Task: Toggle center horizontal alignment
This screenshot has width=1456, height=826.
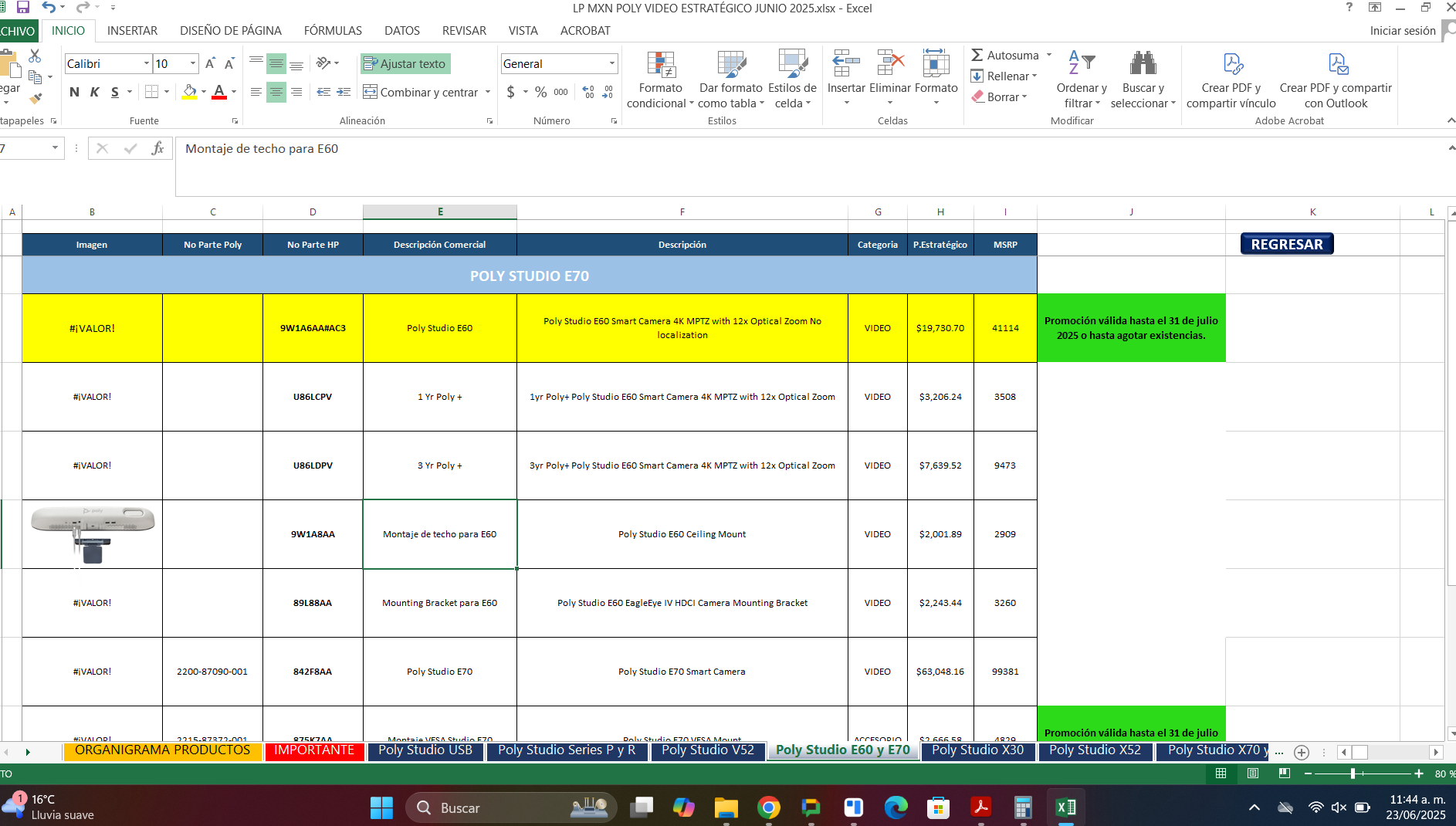Action: tap(276, 92)
